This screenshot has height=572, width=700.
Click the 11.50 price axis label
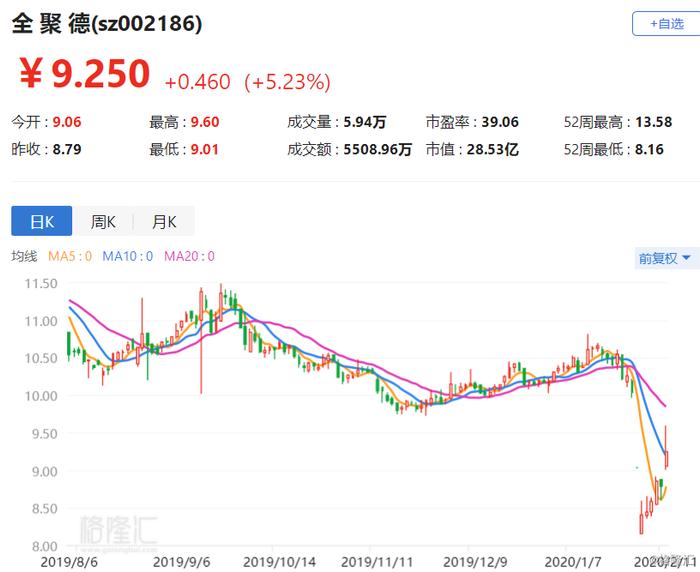41,284
